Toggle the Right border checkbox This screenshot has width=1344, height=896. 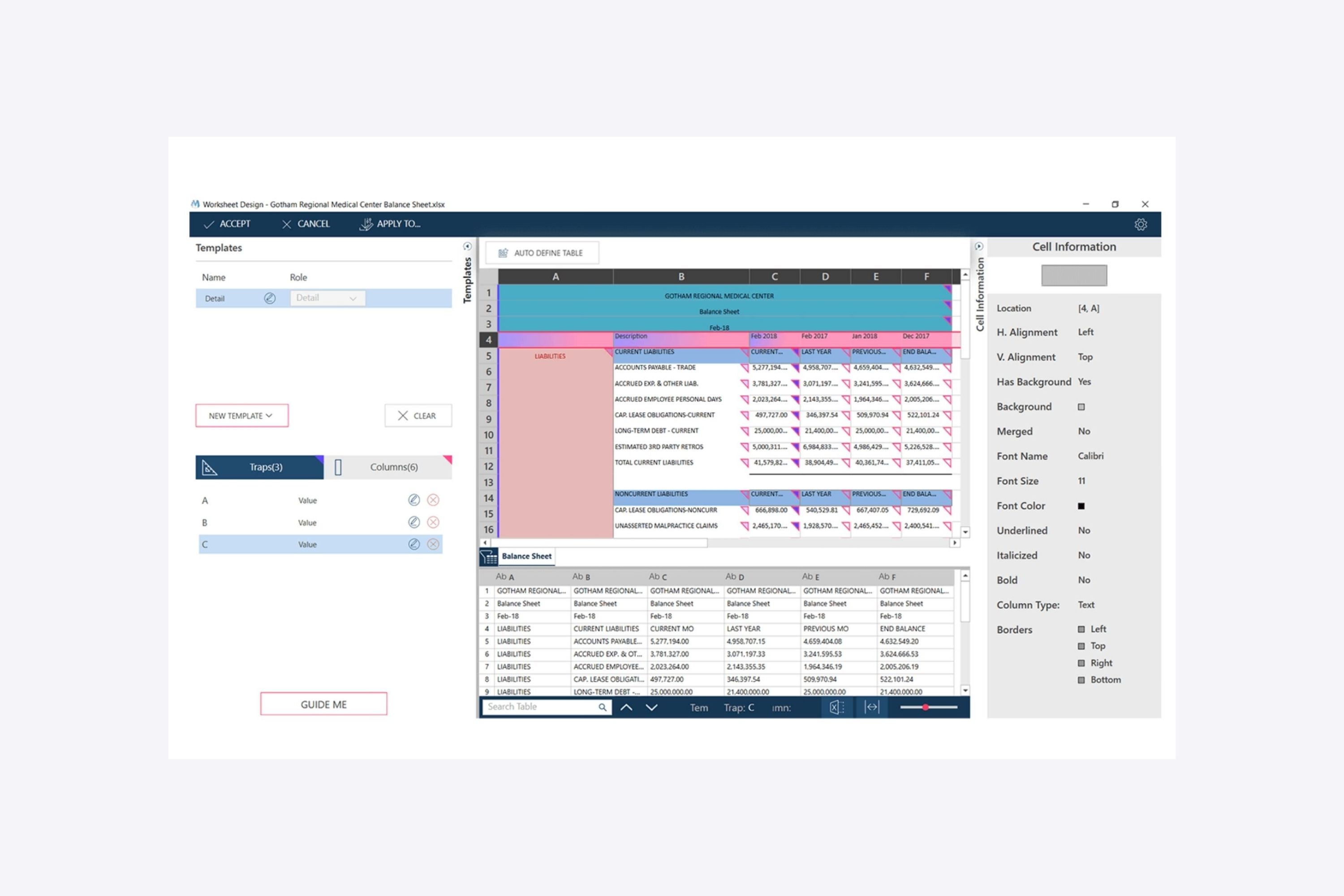(x=1081, y=663)
